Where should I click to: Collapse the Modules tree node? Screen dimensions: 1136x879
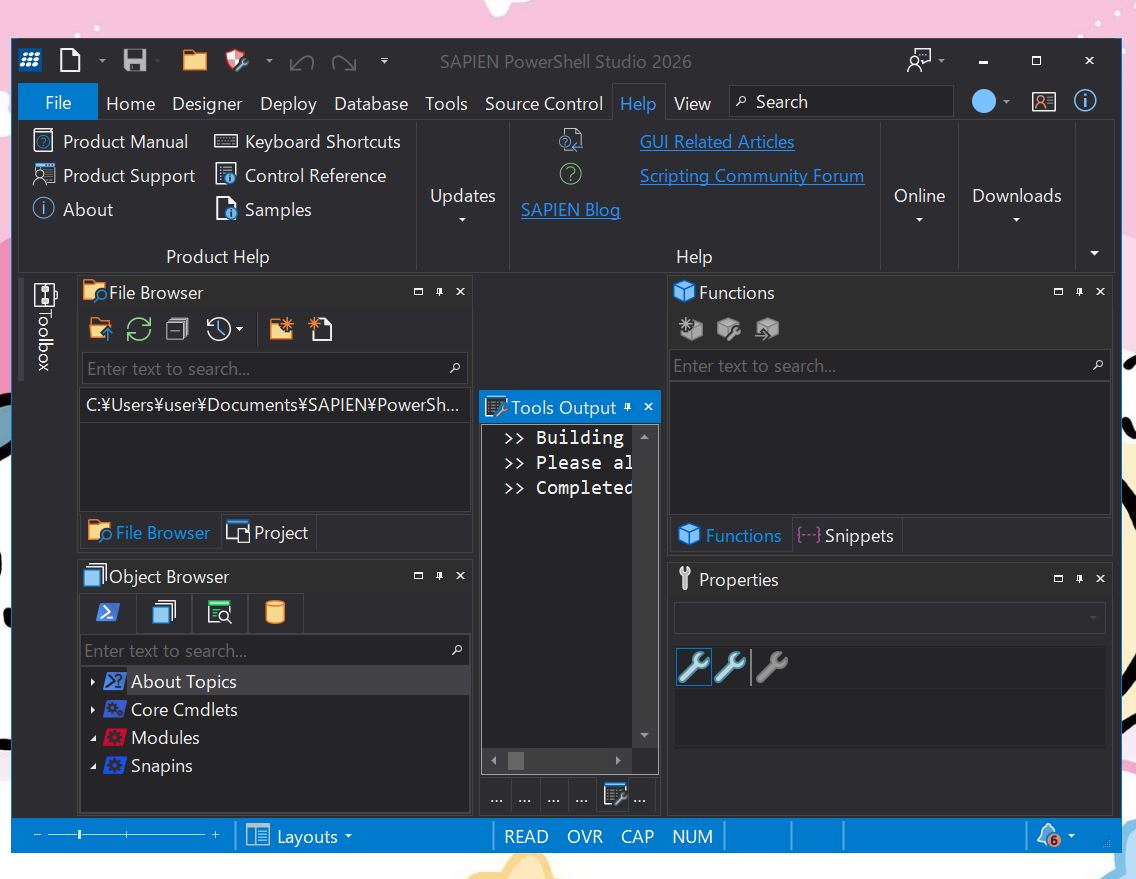point(93,738)
